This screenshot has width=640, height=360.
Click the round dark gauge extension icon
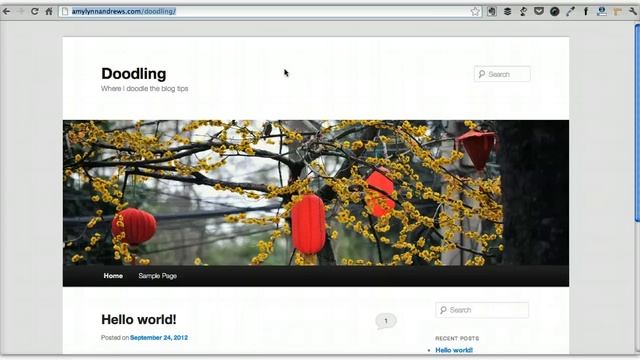(x=554, y=11)
